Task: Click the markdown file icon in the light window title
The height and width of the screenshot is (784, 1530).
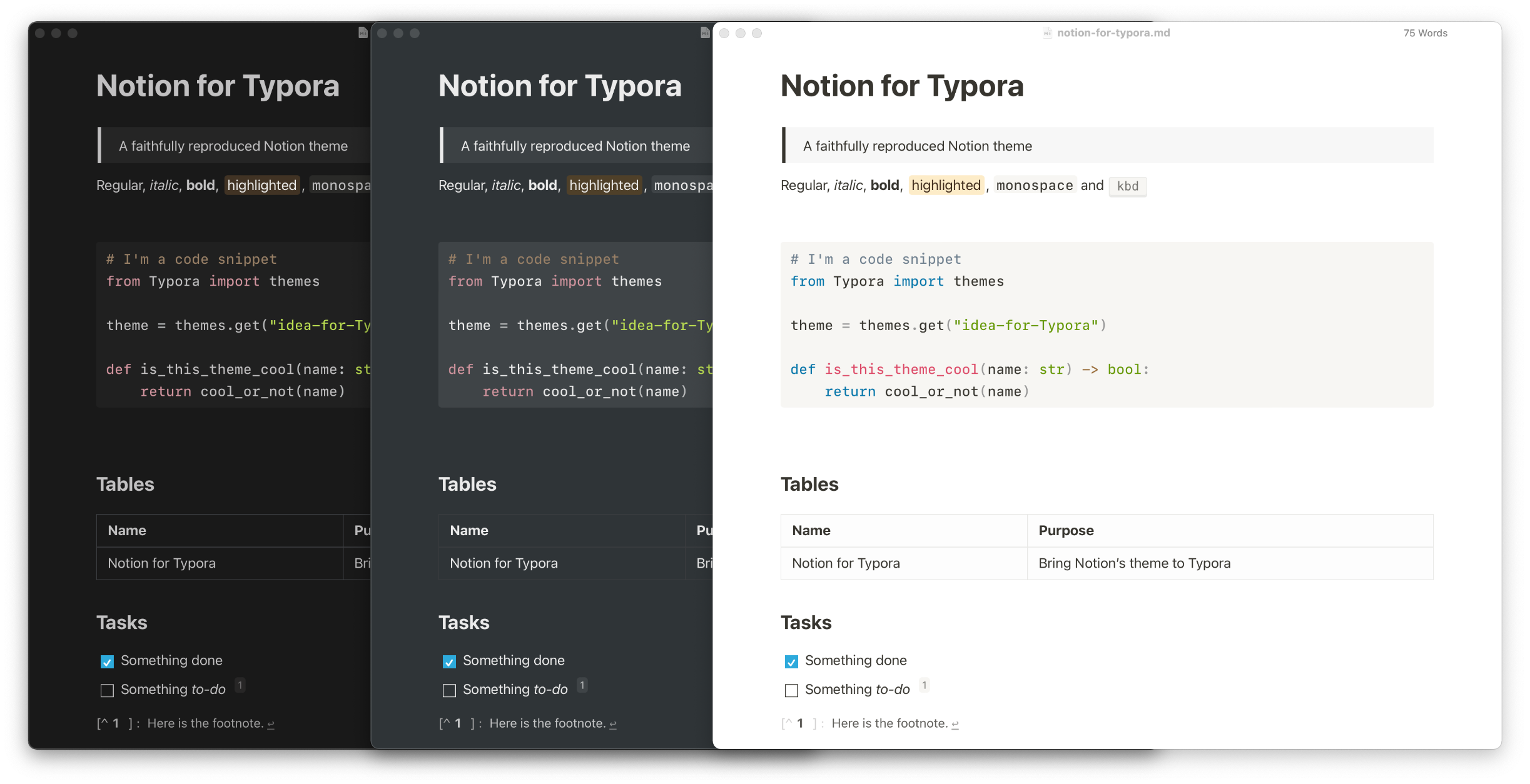Action: 1047,33
